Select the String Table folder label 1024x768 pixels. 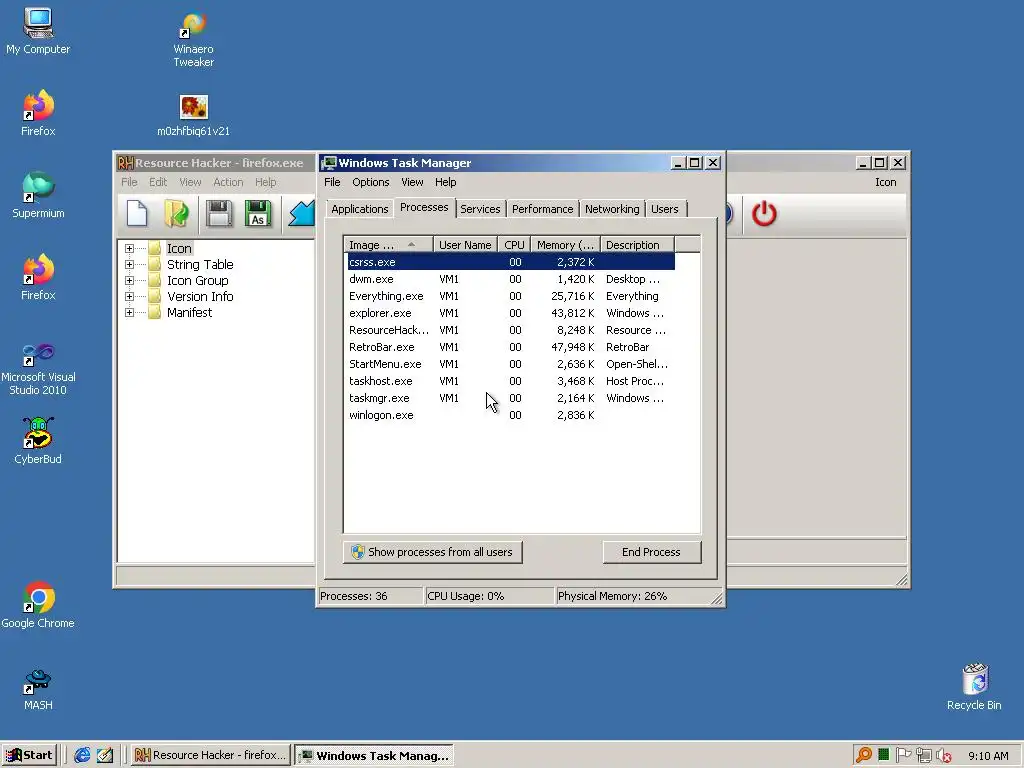(200, 264)
